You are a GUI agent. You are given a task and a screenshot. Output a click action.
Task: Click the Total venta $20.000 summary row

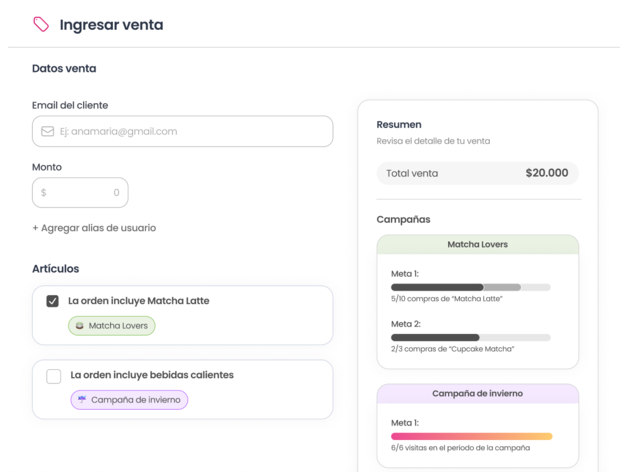click(x=477, y=173)
